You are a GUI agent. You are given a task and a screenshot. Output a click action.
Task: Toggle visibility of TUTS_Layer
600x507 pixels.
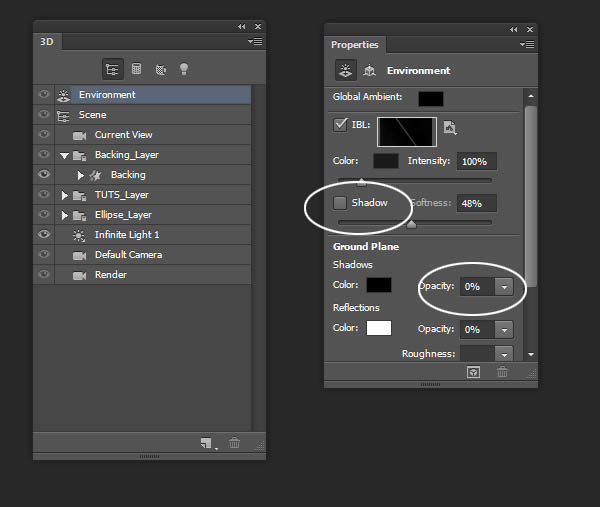coord(44,194)
